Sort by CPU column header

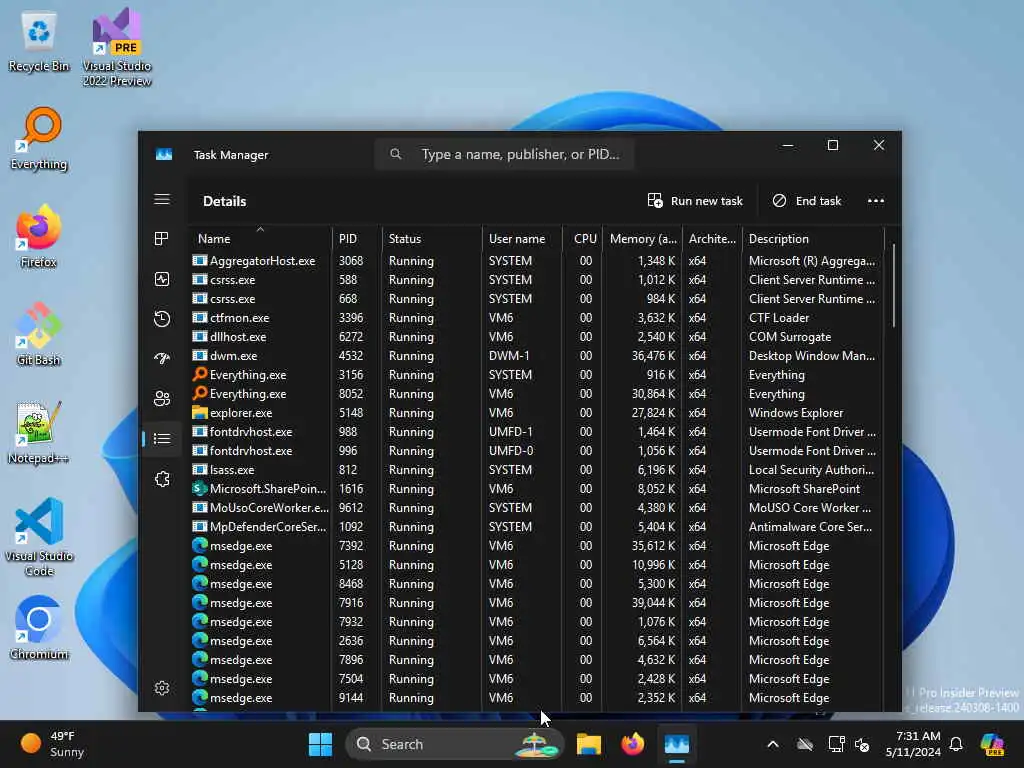click(583, 238)
